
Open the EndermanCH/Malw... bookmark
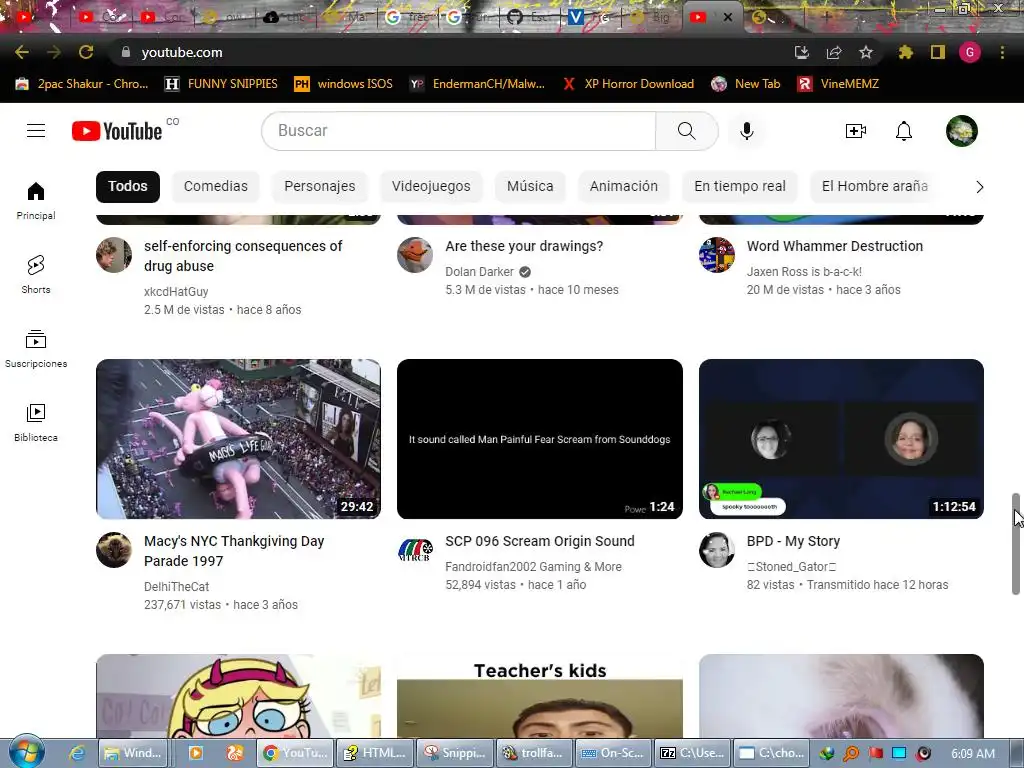pos(477,84)
